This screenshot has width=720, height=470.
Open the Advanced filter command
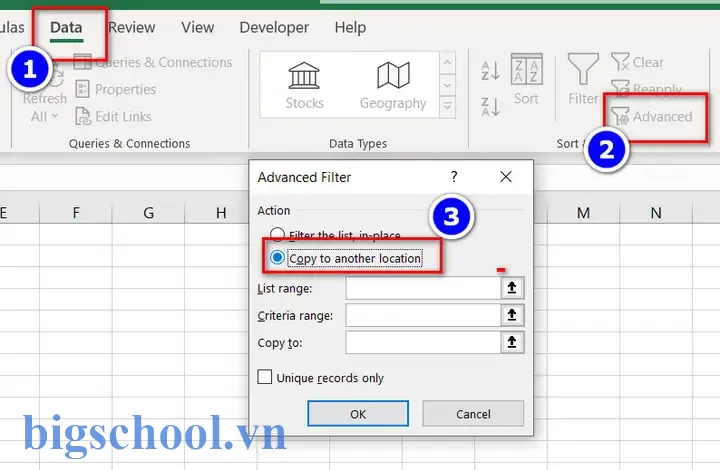pos(652,117)
